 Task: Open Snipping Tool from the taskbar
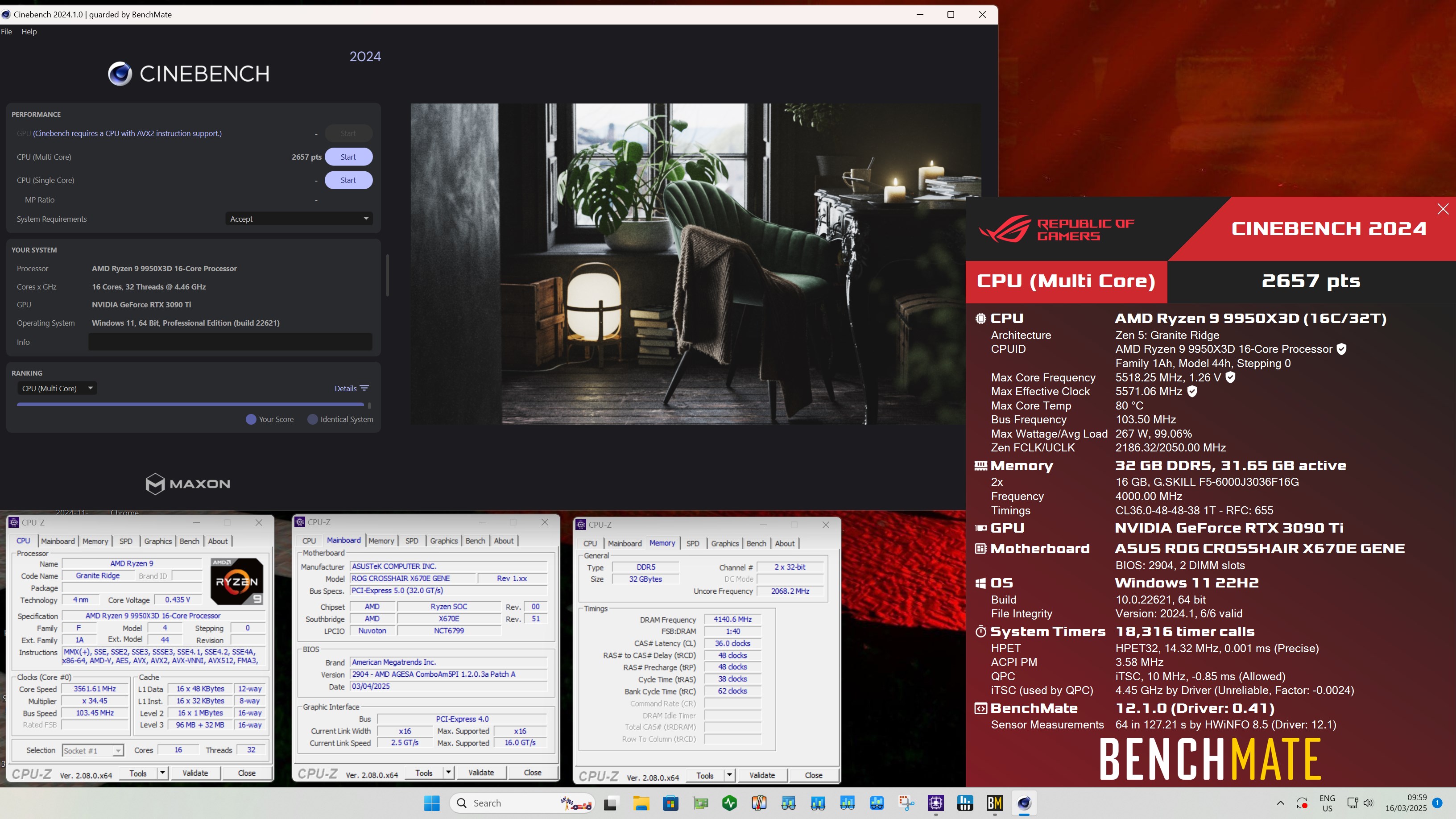point(906,803)
